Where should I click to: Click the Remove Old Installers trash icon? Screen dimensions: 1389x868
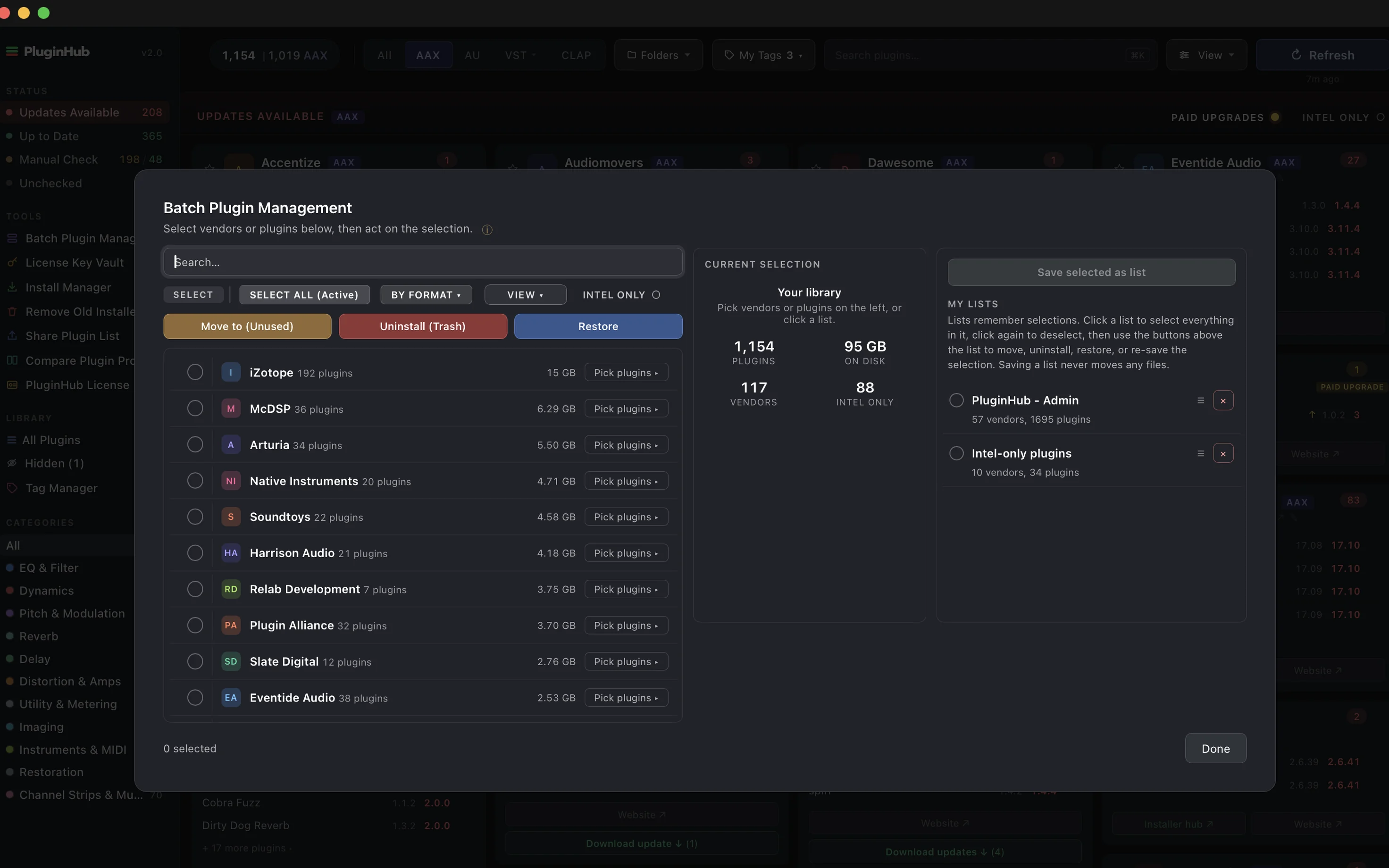(x=12, y=312)
